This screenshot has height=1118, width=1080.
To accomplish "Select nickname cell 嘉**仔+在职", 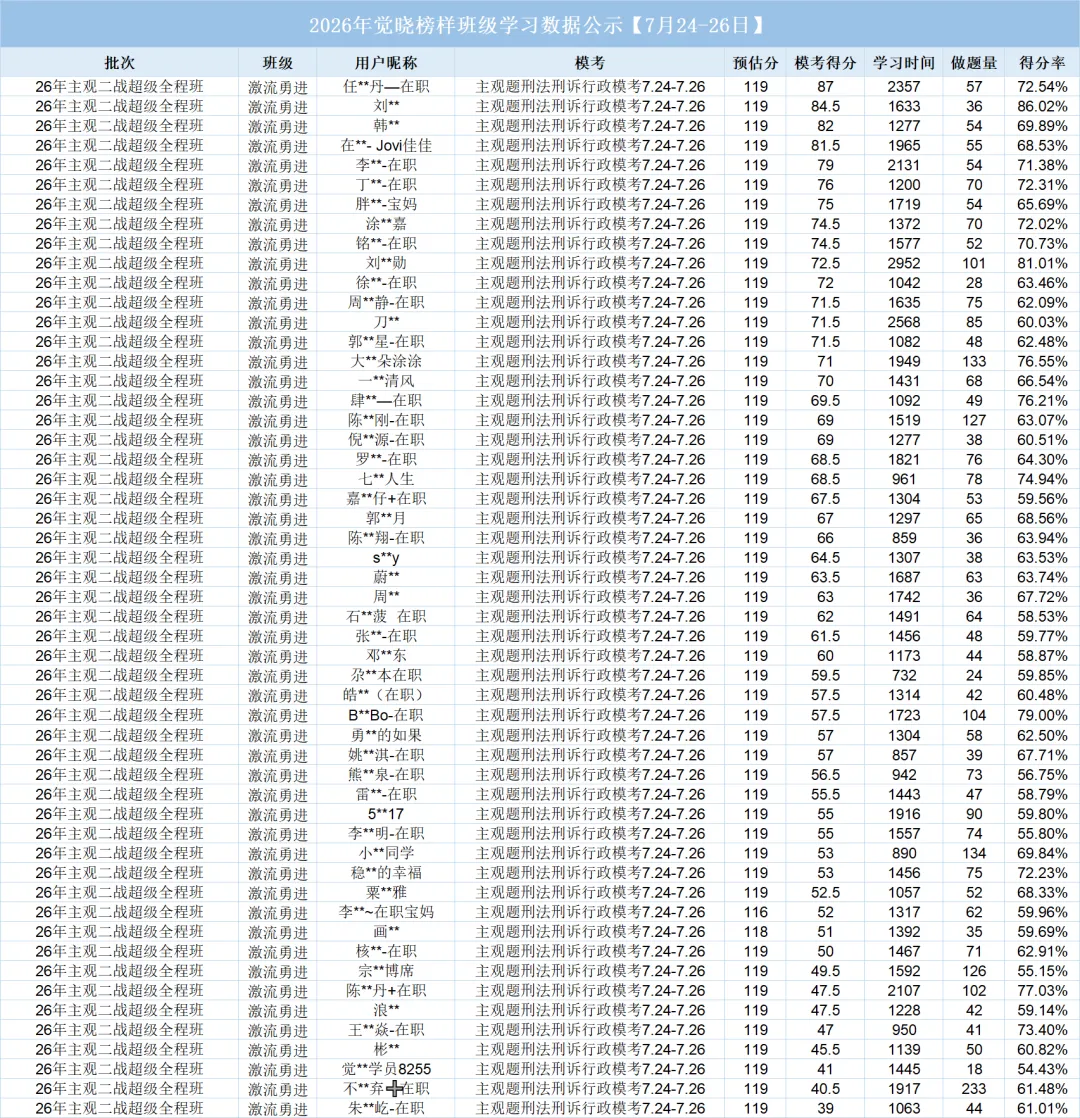I will point(386,498).
